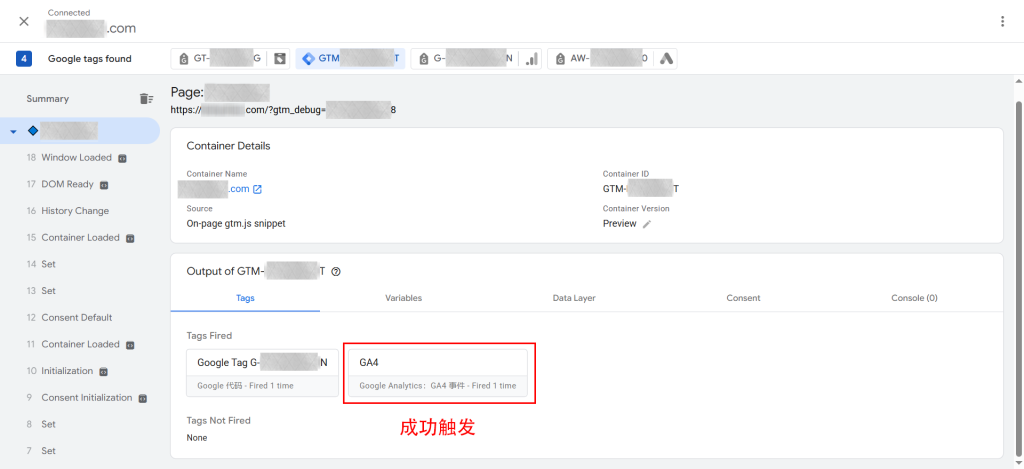
Task: Switch to the Consent tab
Action: click(743, 298)
